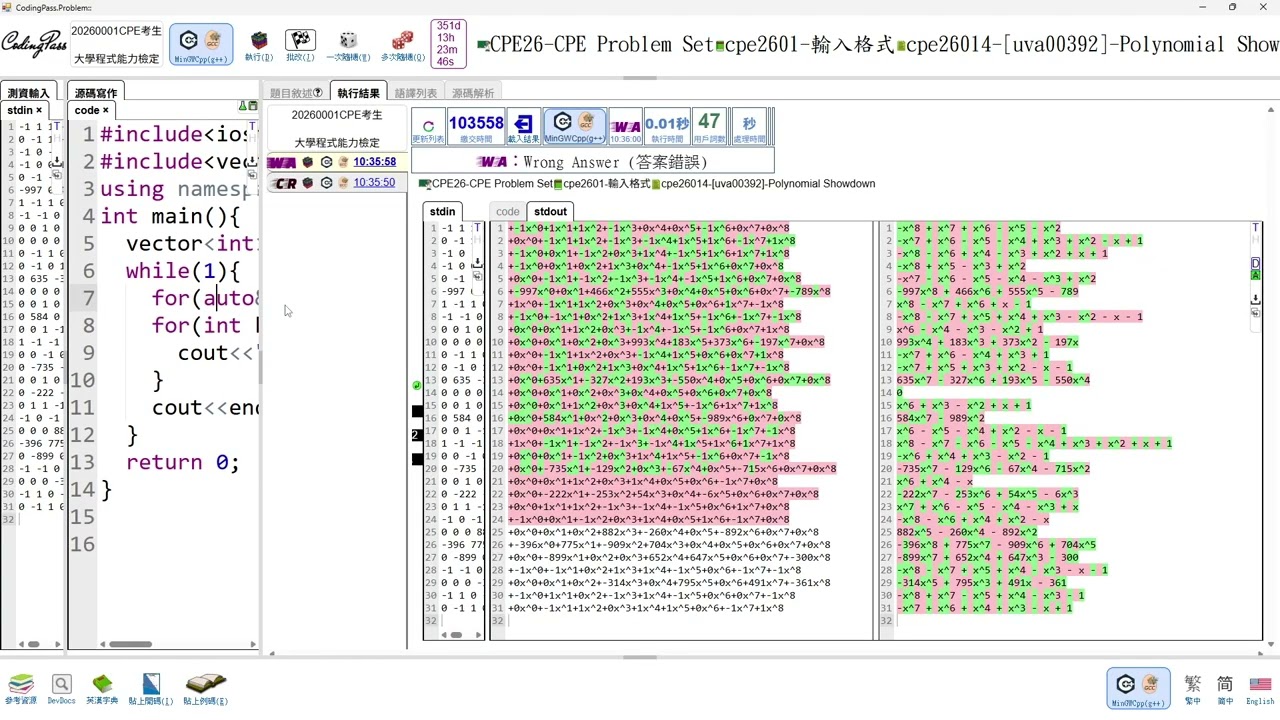1280x720 pixels.
Task: Click cpe26014 Polynomial Showdown breadcrumb in result panel
Action: (766, 184)
